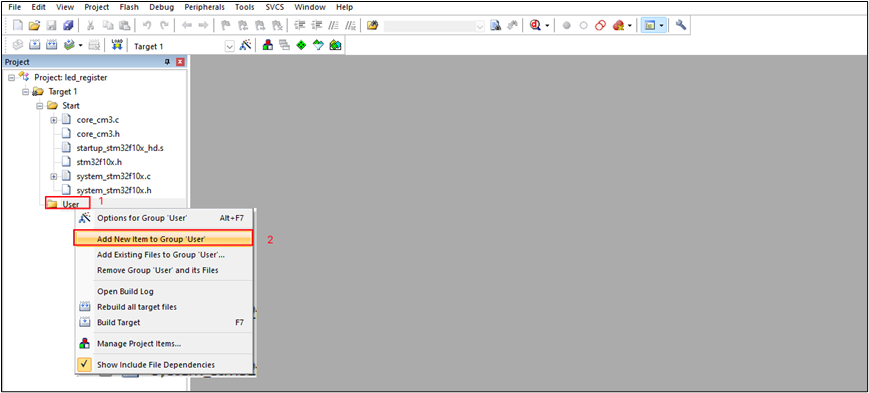This screenshot has height=393, width=869.
Task: Open the File menu
Action: tap(15, 7)
